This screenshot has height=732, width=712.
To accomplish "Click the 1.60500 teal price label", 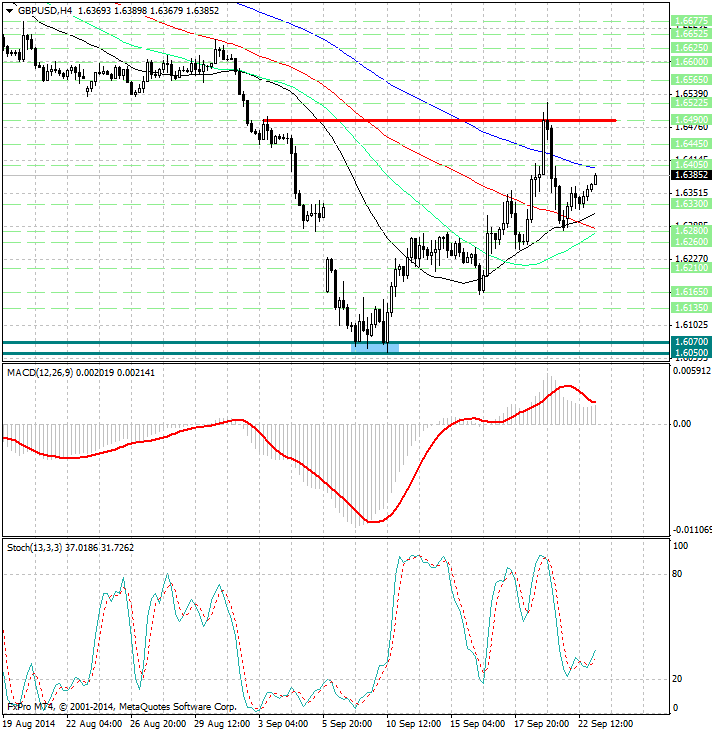I will click(691, 352).
